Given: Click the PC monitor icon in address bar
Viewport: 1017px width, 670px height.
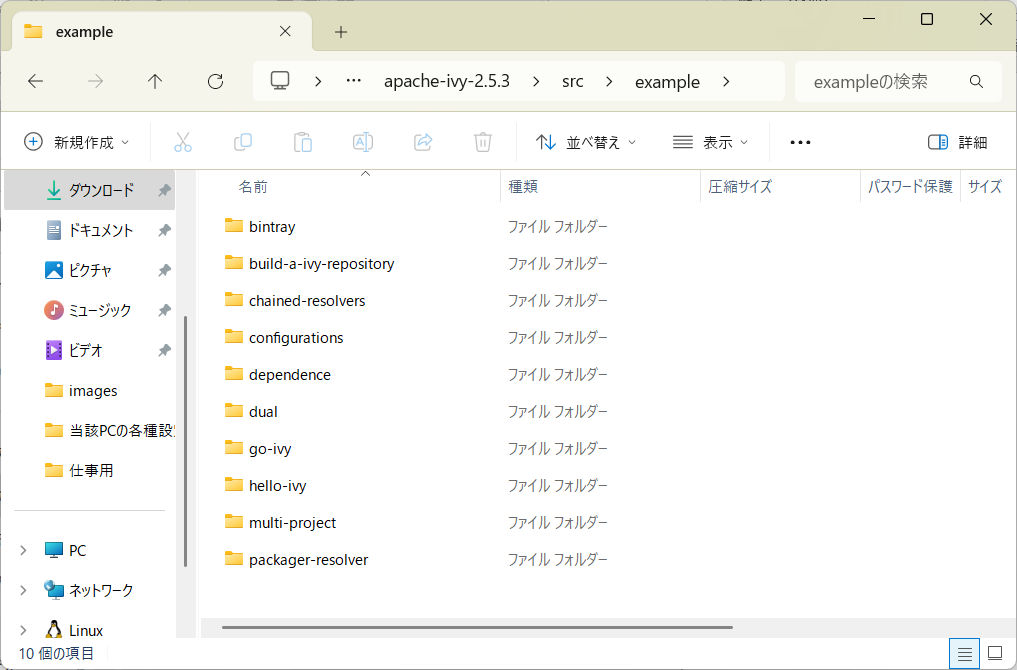Looking at the screenshot, I should (280, 80).
